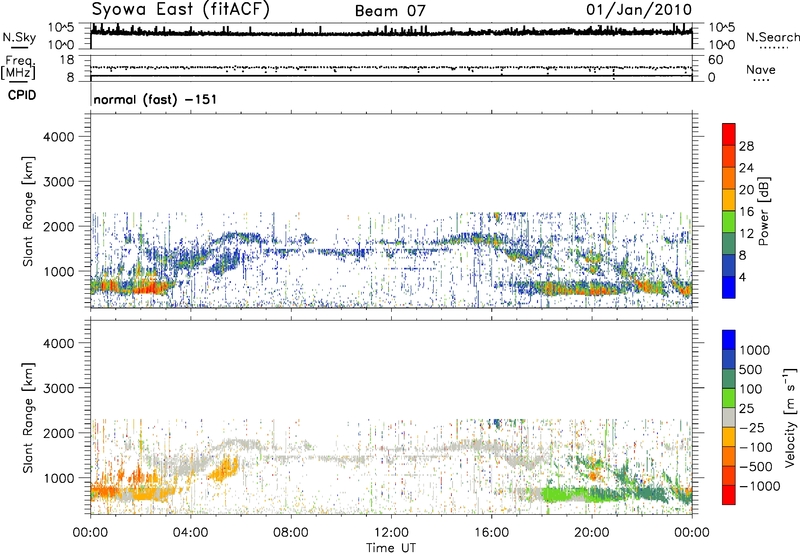Click the '-25' velocity colorbar label
The width and height of the screenshot is (800, 554).
(x=752, y=428)
